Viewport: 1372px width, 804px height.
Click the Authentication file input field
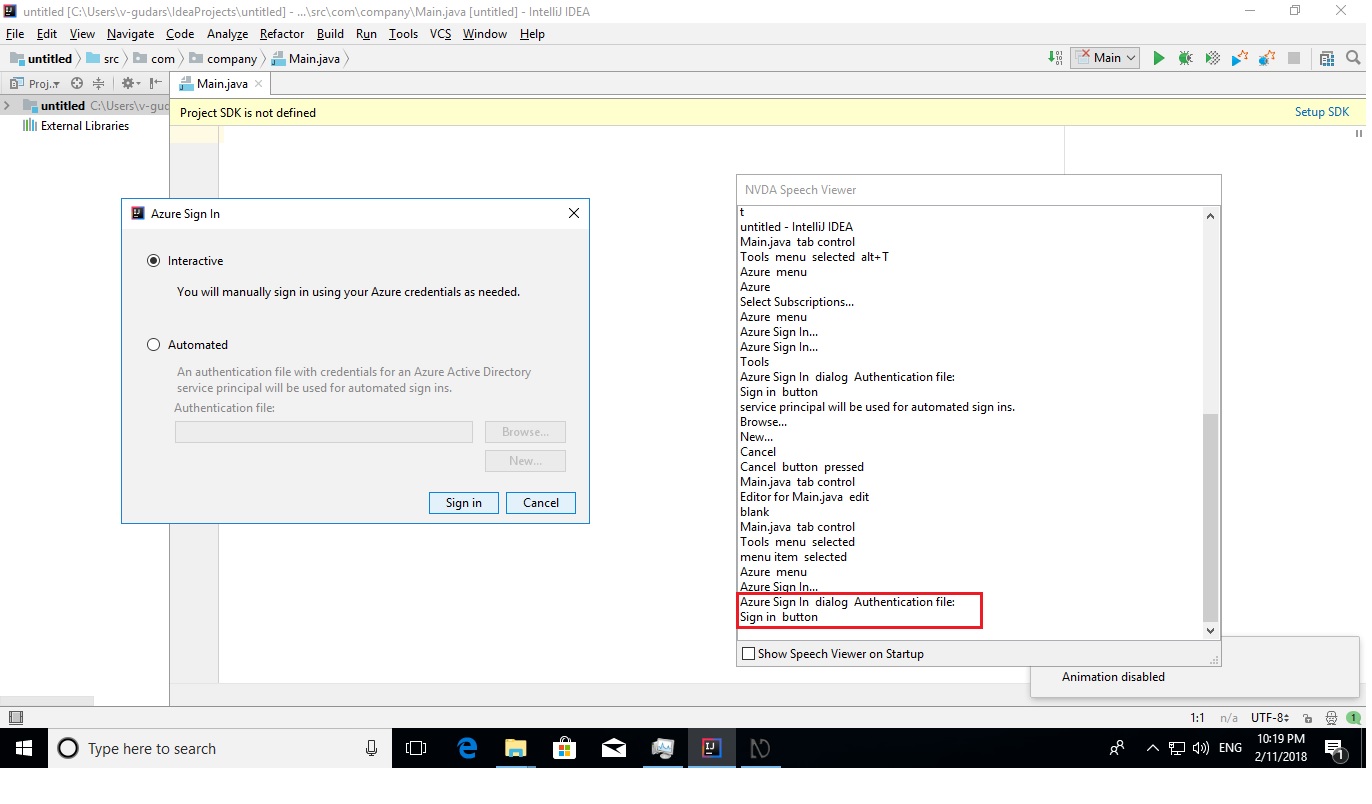(323, 431)
